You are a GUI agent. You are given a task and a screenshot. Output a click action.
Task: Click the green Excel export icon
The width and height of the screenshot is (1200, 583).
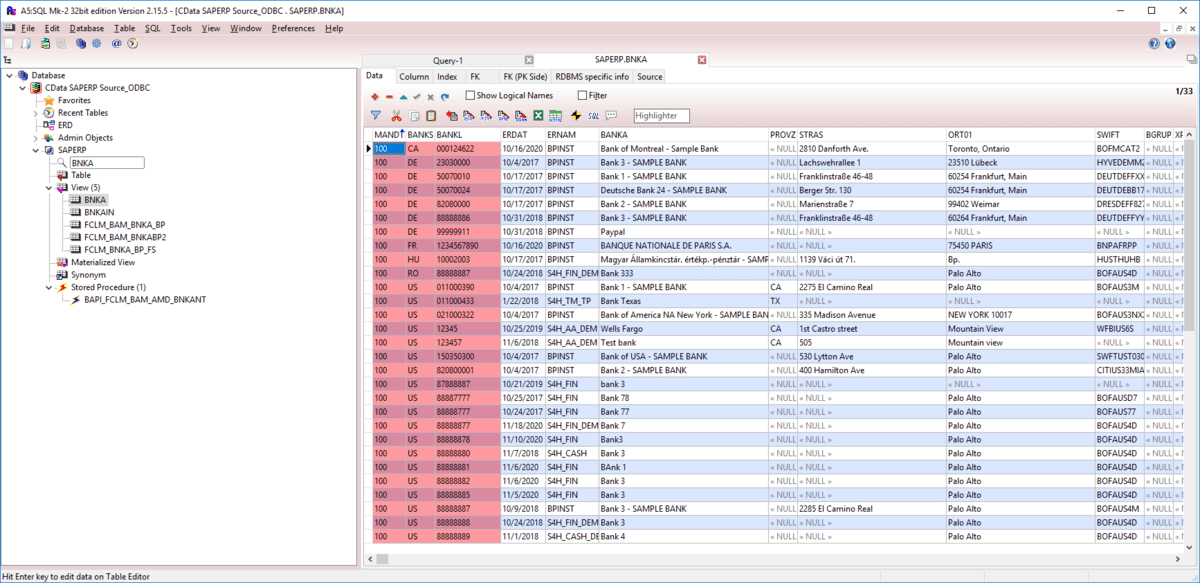pyautogui.click(x=537, y=116)
